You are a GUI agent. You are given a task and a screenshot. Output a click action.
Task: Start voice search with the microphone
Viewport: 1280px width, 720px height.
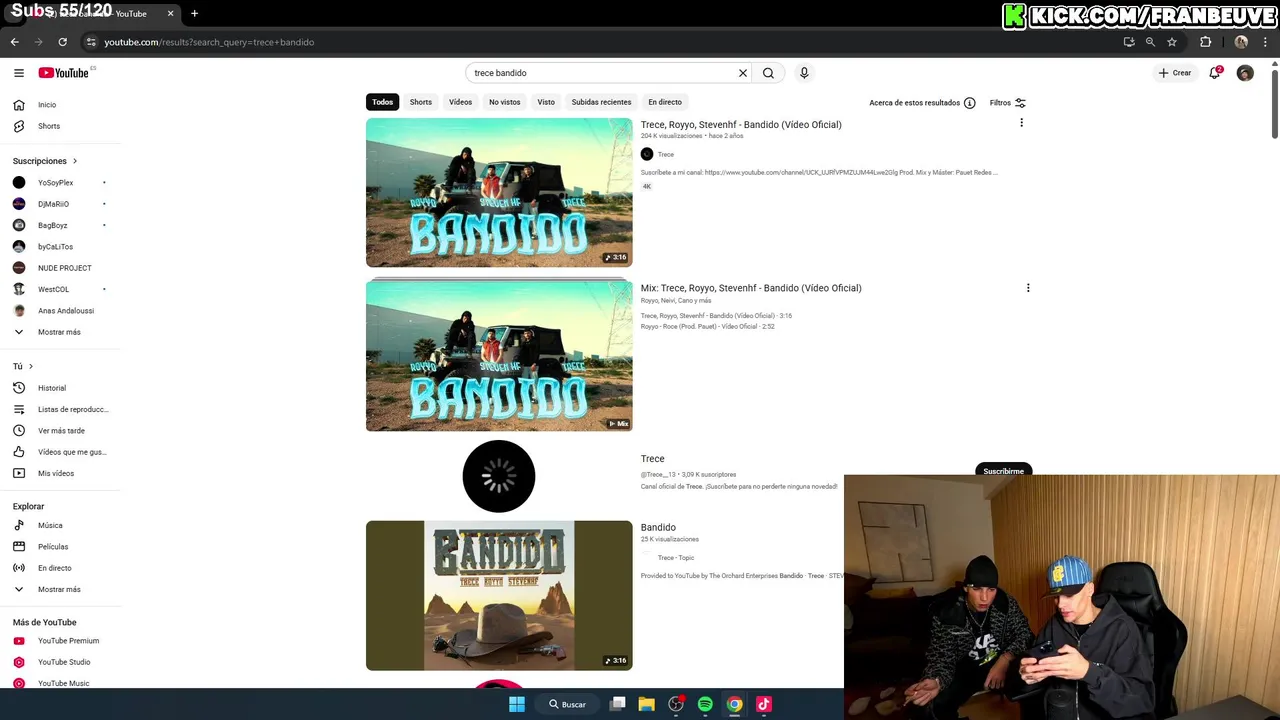803,73
